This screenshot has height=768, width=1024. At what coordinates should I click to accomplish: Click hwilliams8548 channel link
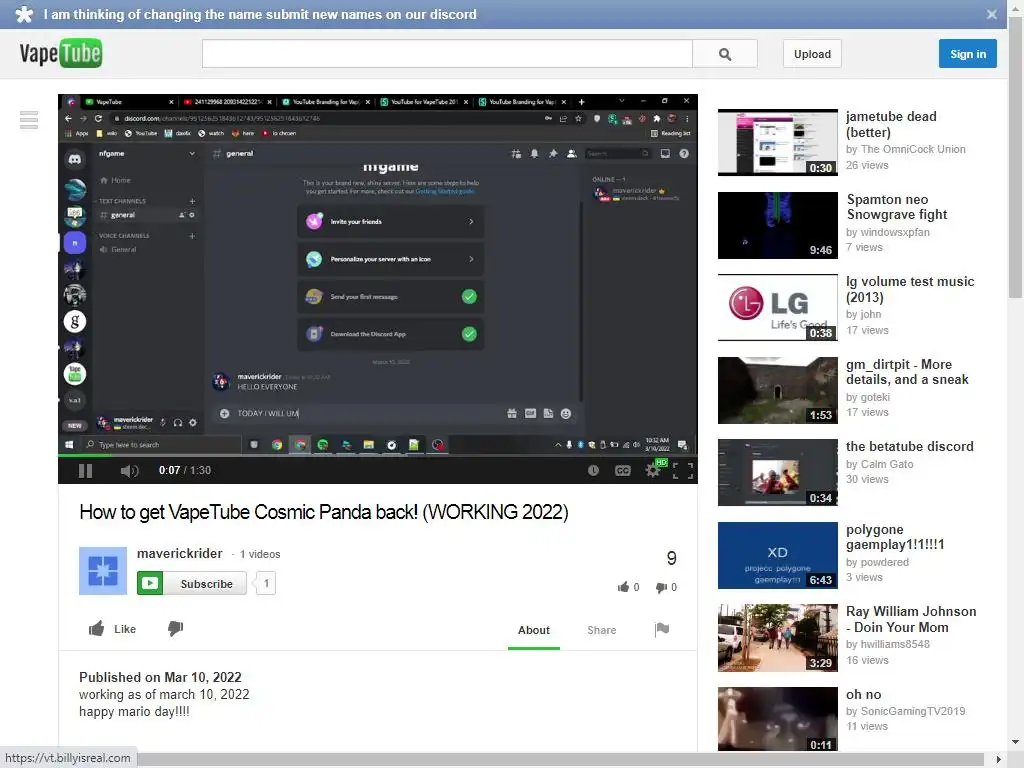point(895,644)
